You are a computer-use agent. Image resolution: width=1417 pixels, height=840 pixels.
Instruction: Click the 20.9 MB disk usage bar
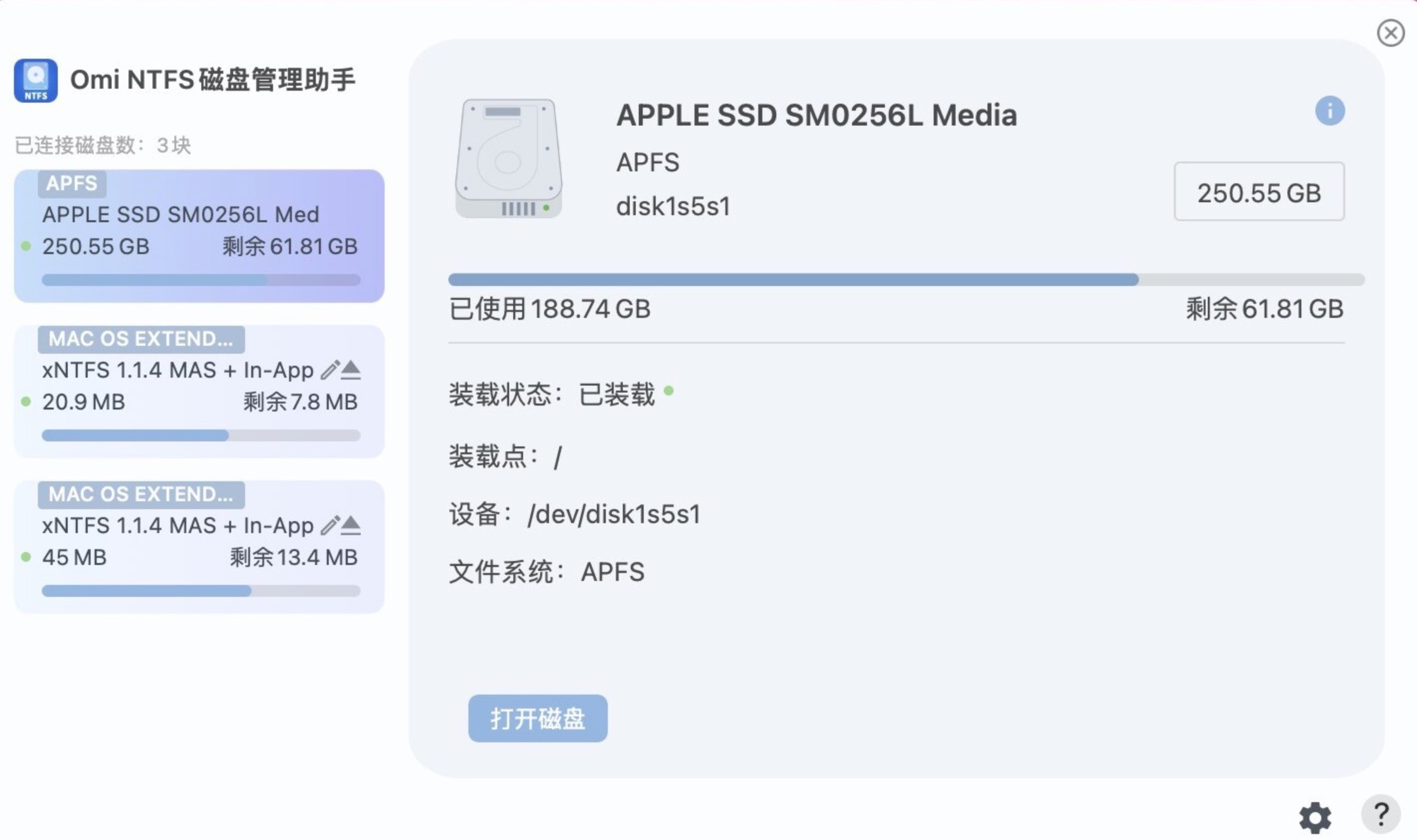[201, 435]
